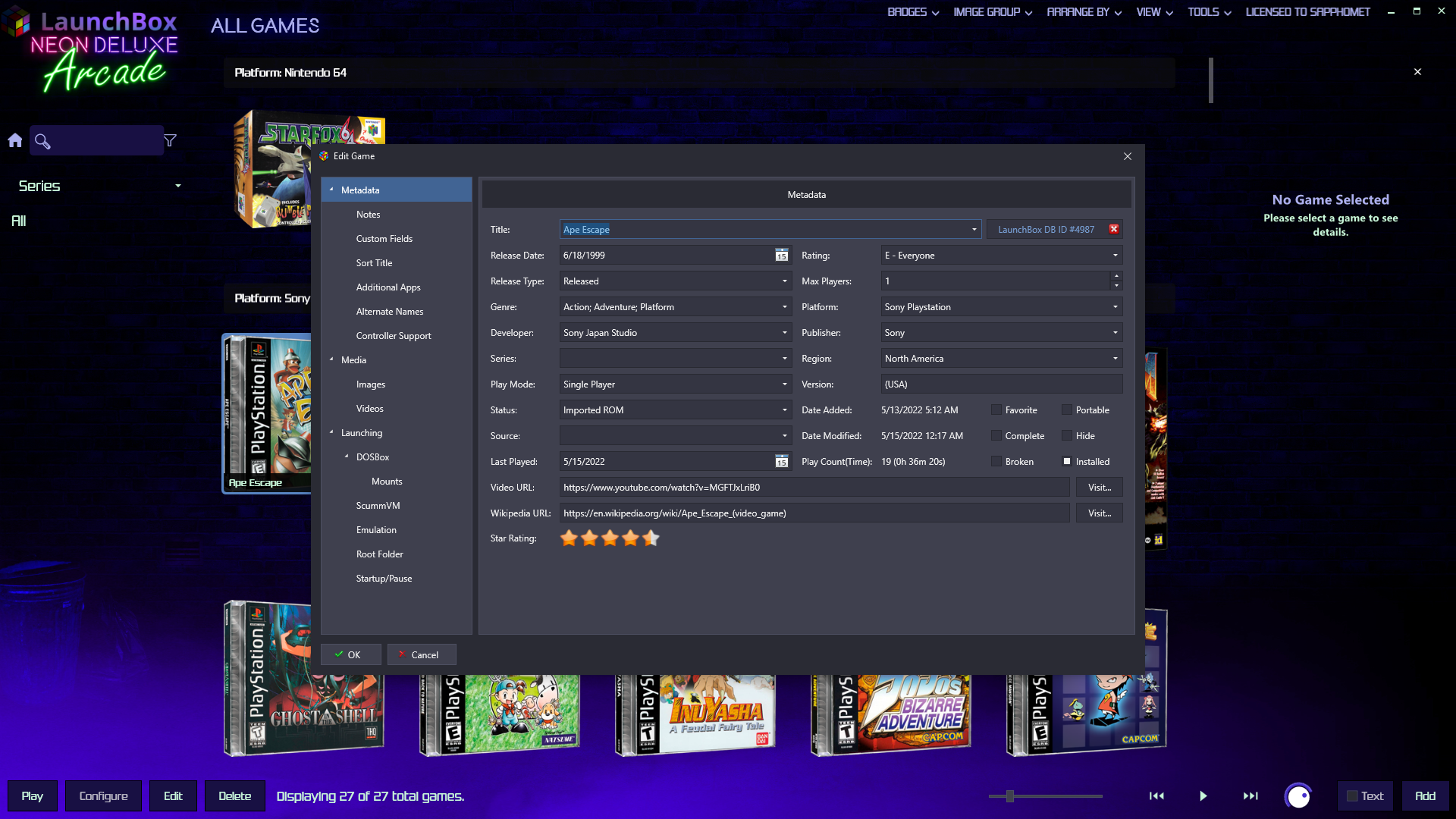The image size is (1456, 819).
Task: Click the Wikipedia URL text field
Action: click(x=814, y=513)
